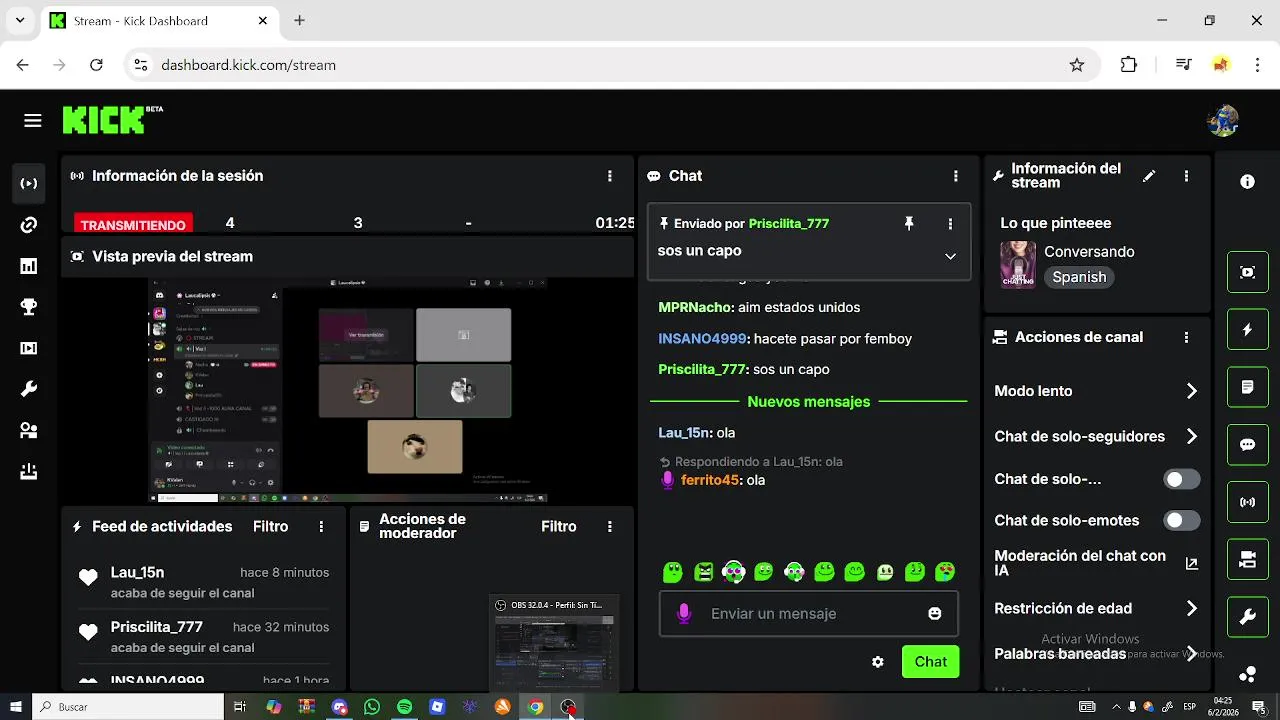Click TRANSMITIENDO live status badge

tap(133, 225)
